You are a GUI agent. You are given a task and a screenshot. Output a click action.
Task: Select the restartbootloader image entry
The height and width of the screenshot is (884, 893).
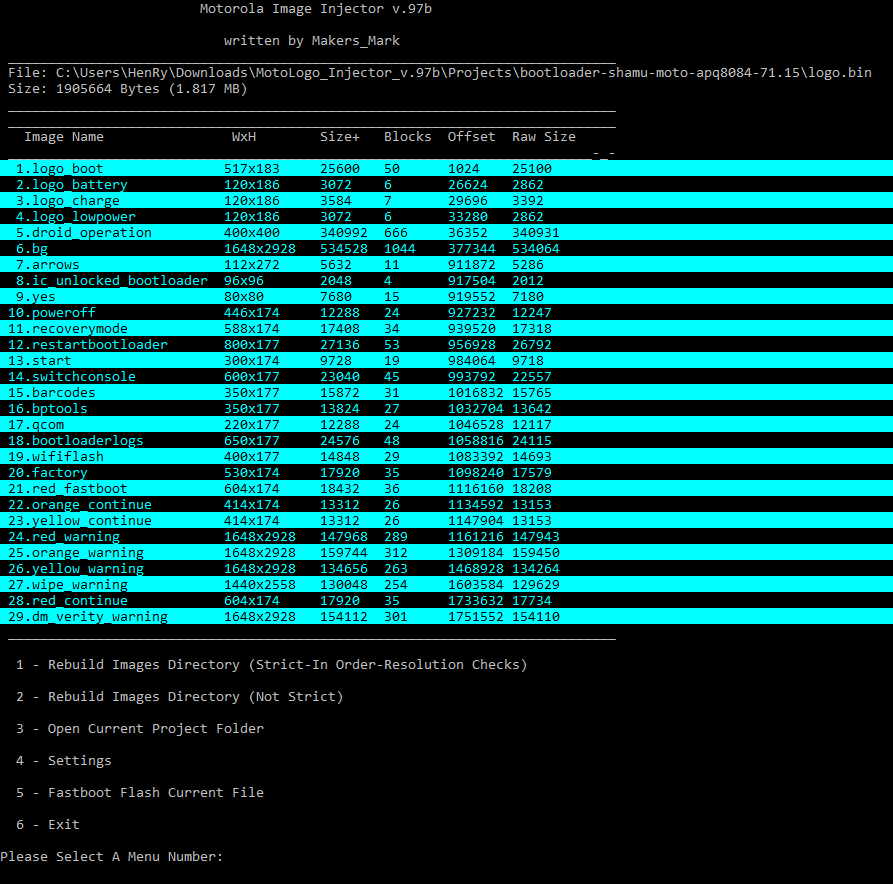click(x=88, y=345)
